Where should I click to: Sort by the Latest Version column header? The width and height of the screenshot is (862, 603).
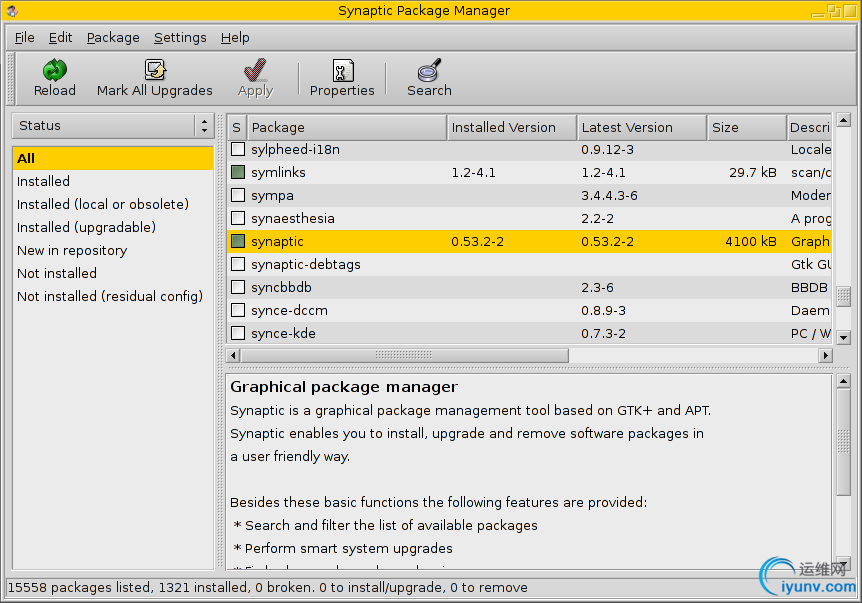640,128
